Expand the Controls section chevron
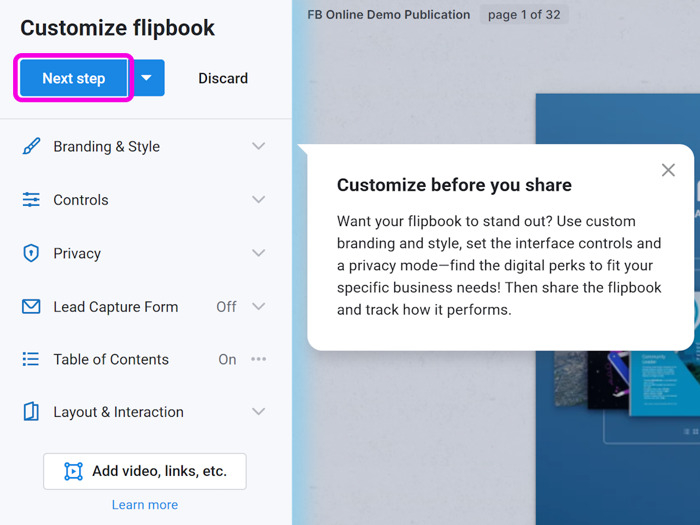Viewport: 700px width, 525px height. (x=258, y=199)
